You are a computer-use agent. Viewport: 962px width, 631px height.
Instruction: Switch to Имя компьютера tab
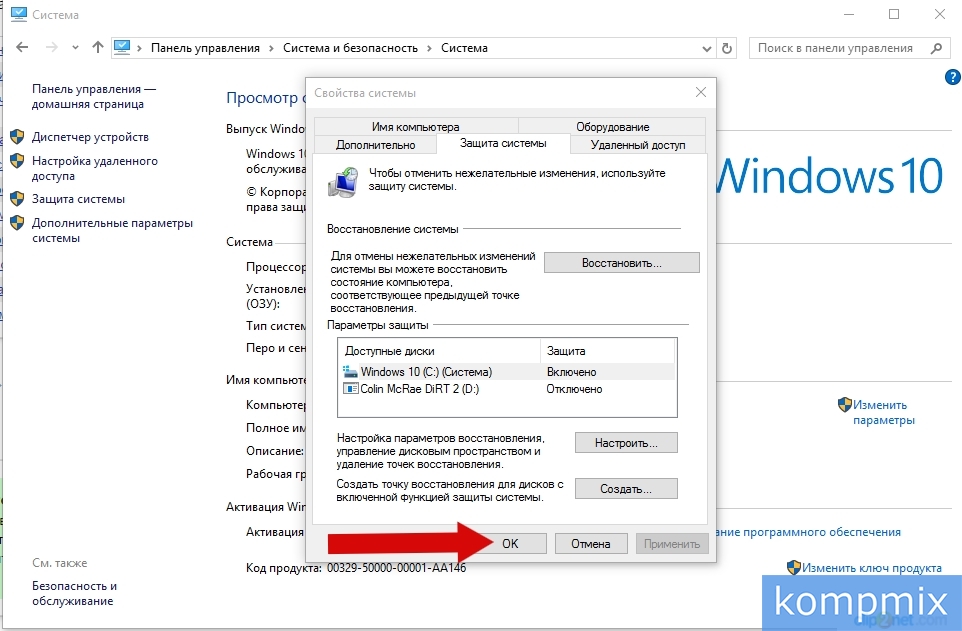point(416,126)
